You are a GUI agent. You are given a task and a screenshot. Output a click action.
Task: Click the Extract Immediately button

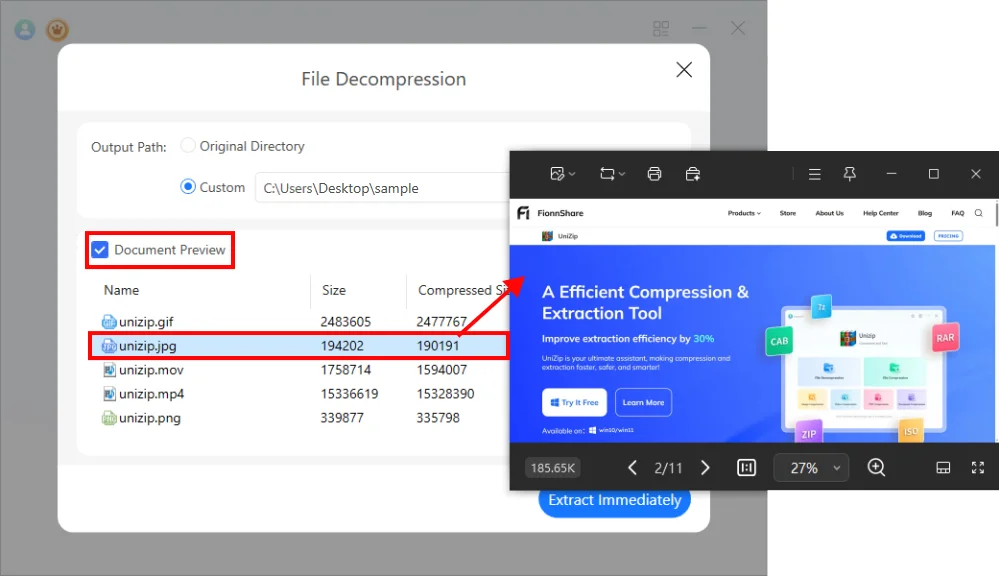click(x=614, y=500)
